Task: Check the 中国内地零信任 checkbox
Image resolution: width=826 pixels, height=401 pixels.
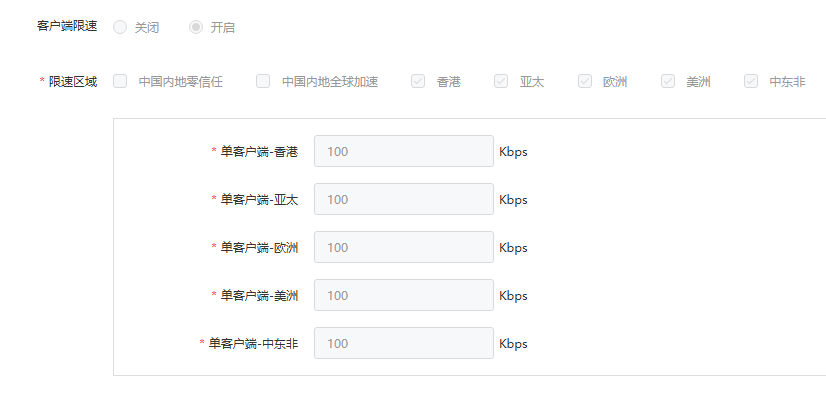Action: (120, 81)
